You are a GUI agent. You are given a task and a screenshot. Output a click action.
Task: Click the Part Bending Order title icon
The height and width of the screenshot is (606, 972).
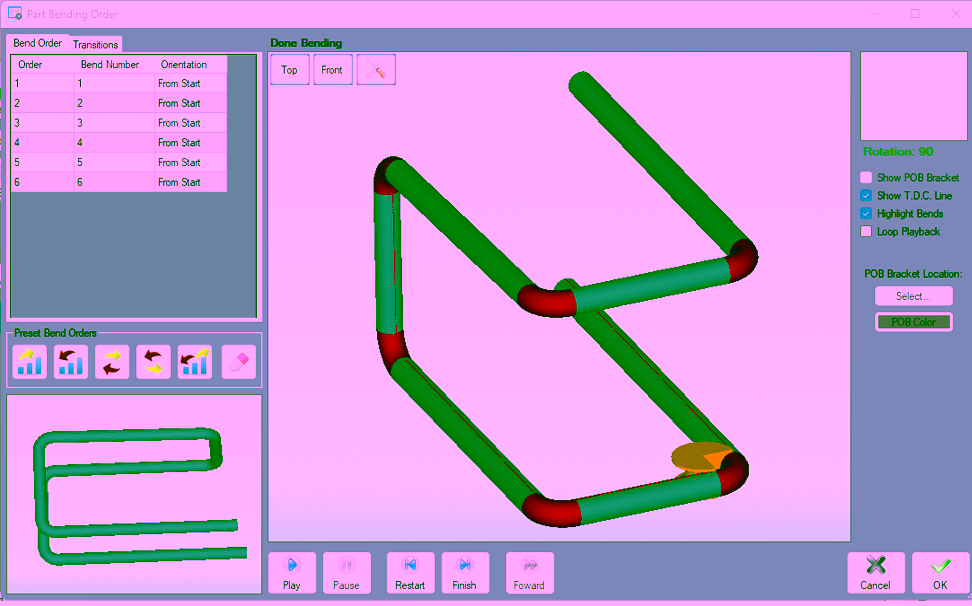click(x=15, y=14)
